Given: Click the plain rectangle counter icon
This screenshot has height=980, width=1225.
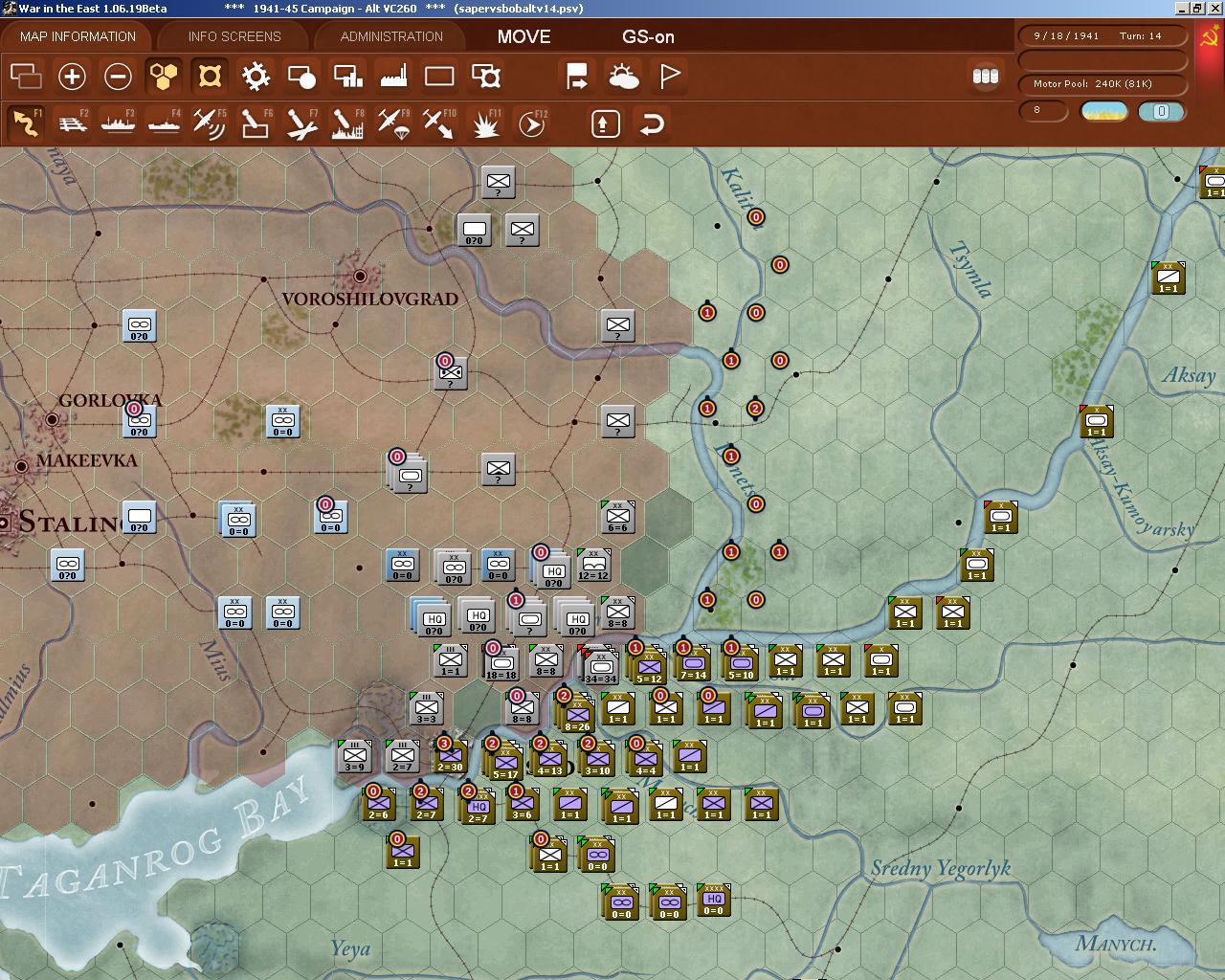Looking at the screenshot, I should click(439, 76).
